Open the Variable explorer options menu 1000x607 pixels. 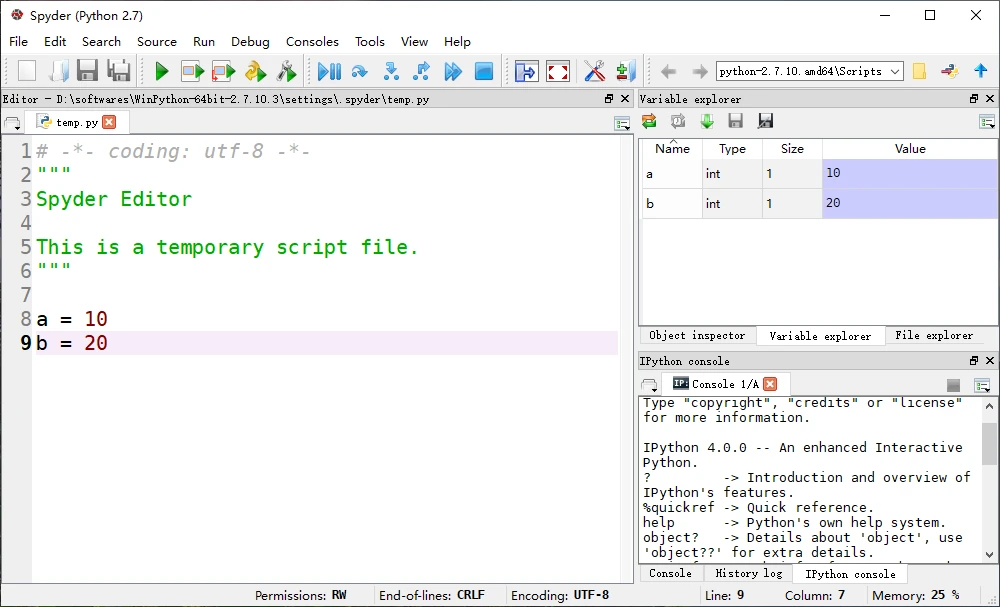987,122
